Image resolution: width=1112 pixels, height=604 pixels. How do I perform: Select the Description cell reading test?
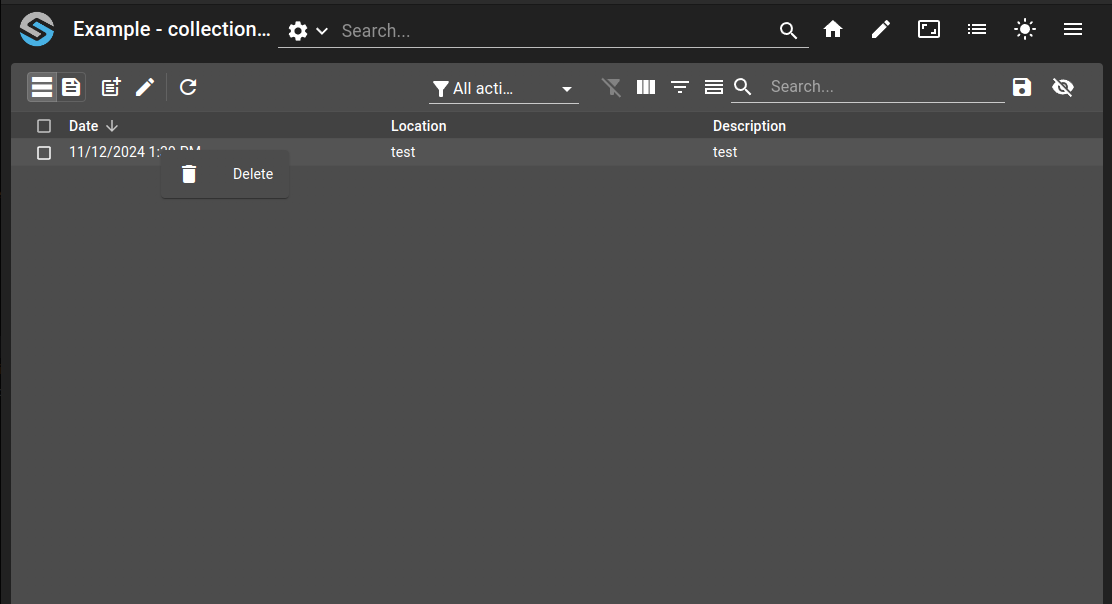725,152
